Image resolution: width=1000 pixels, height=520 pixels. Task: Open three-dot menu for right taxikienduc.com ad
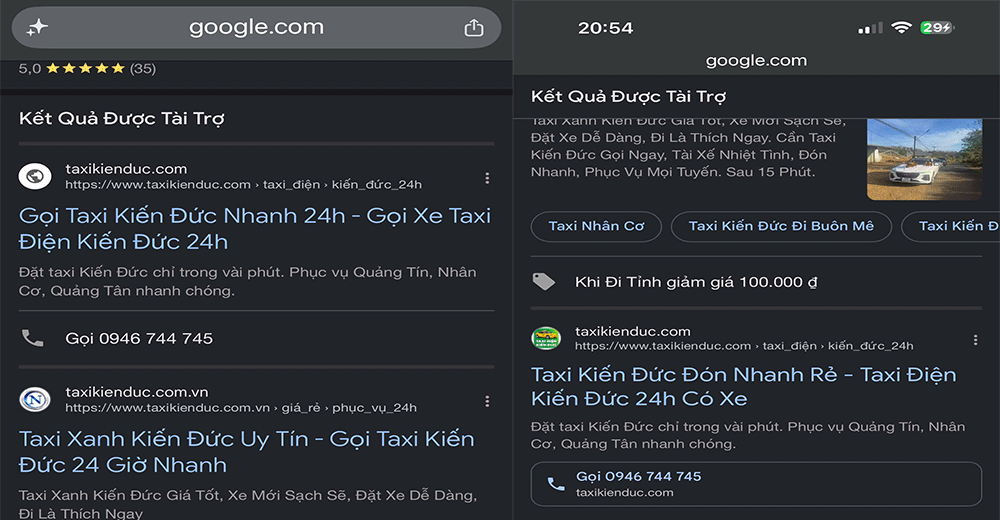pyautogui.click(x=975, y=340)
